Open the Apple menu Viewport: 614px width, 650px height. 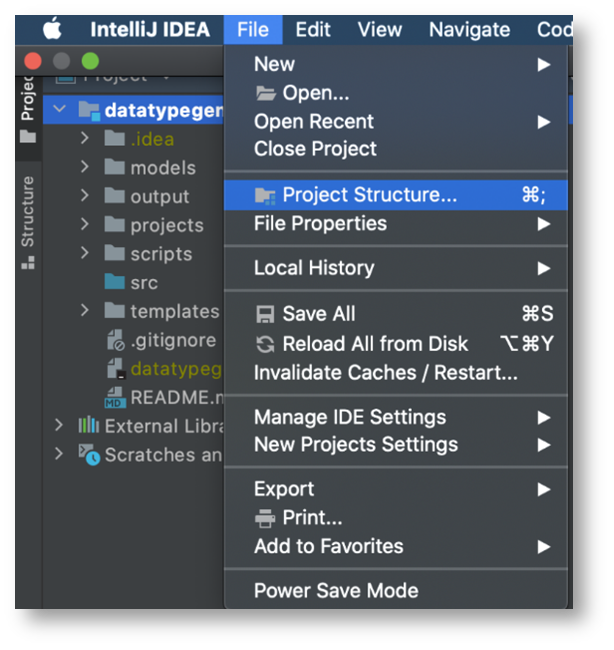[x=52, y=29]
